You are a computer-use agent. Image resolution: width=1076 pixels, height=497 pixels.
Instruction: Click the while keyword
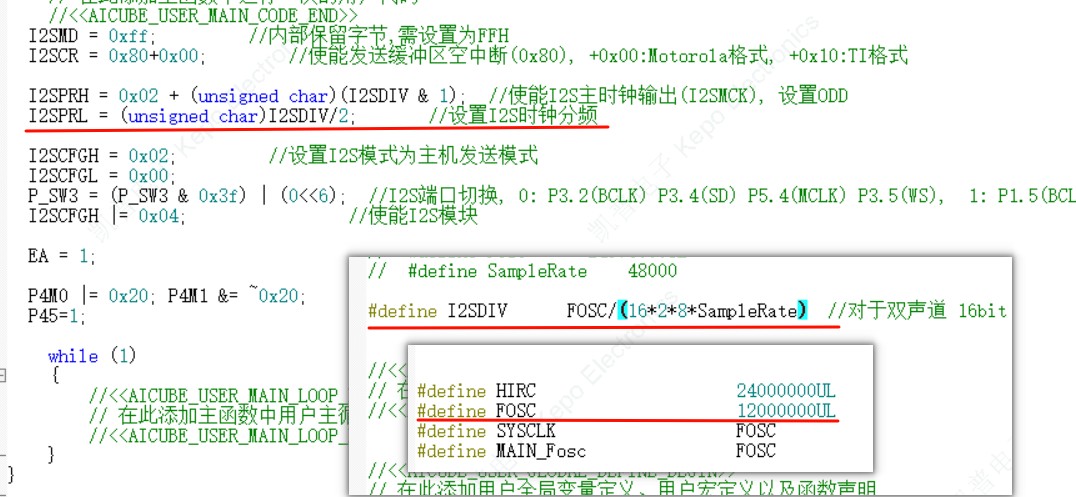[73, 356]
